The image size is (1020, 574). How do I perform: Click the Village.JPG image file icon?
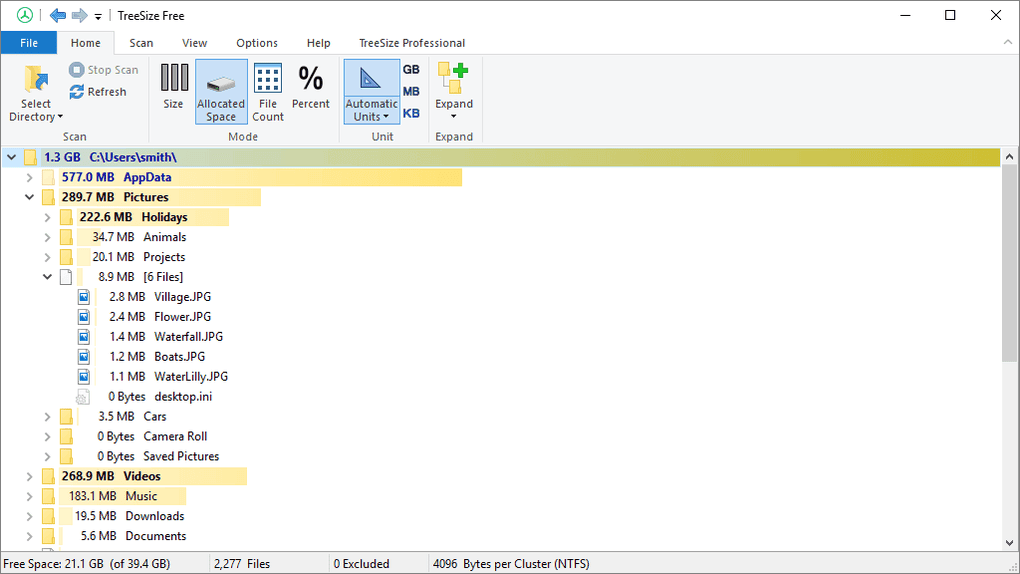84,297
